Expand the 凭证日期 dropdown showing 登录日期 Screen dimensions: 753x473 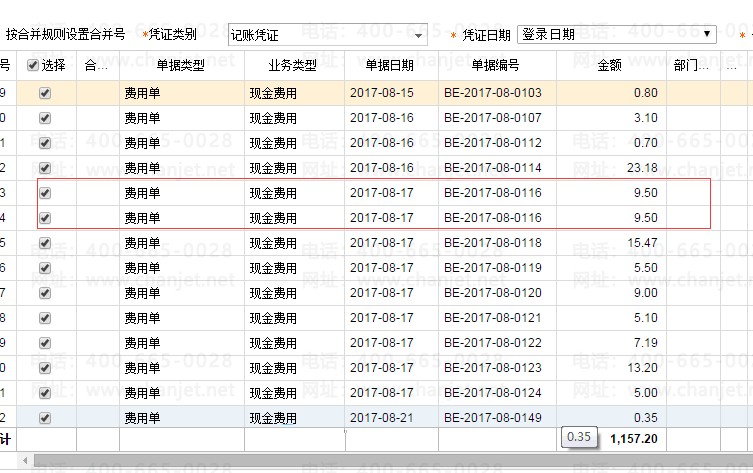pos(617,34)
